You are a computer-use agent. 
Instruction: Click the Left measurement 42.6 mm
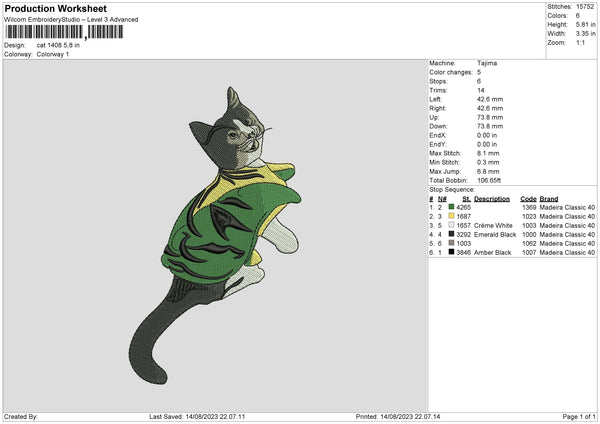coord(490,99)
